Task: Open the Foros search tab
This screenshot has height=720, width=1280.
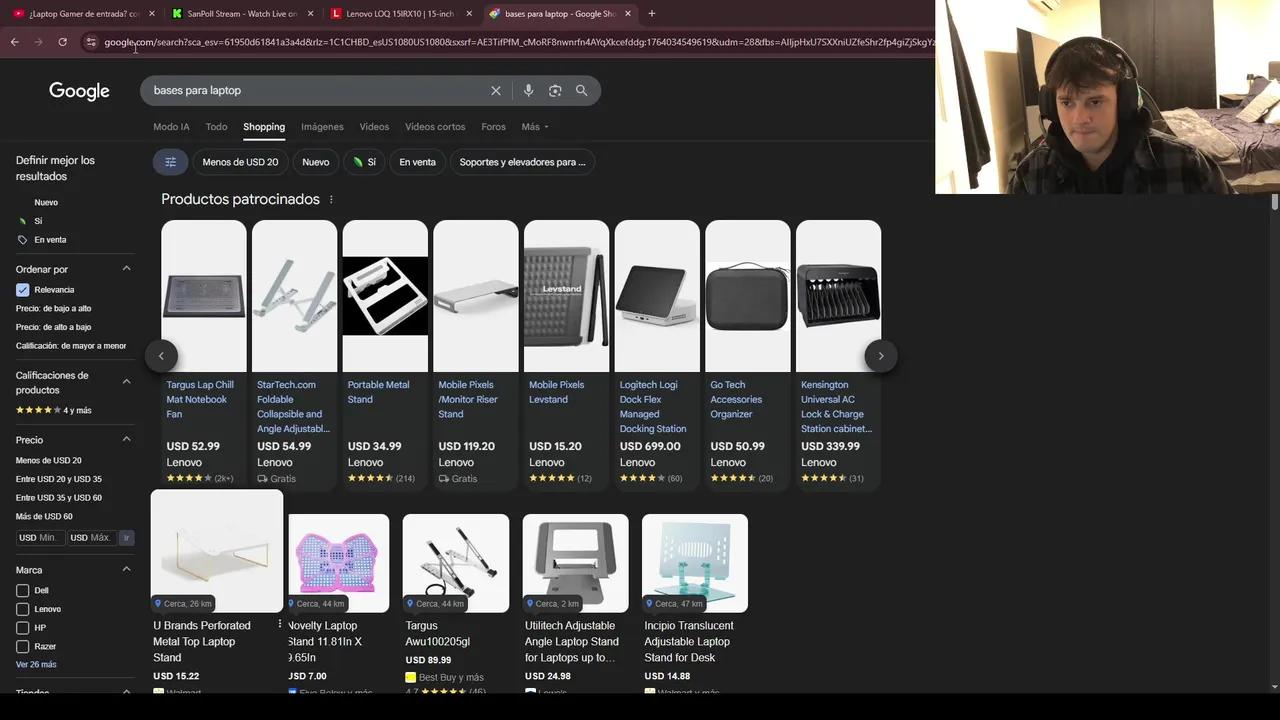Action: coord(493,127)
